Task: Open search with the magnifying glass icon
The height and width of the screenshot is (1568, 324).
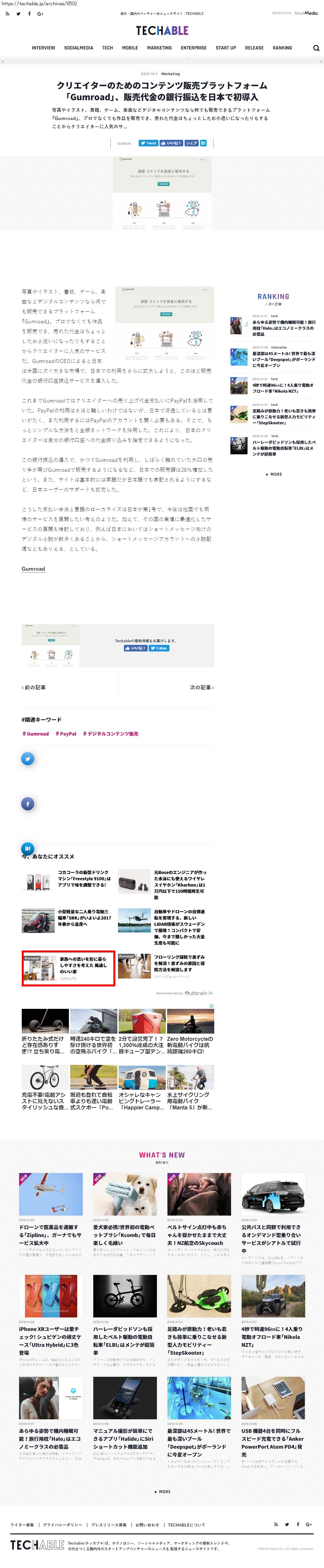Action: [x=315, y=48]
